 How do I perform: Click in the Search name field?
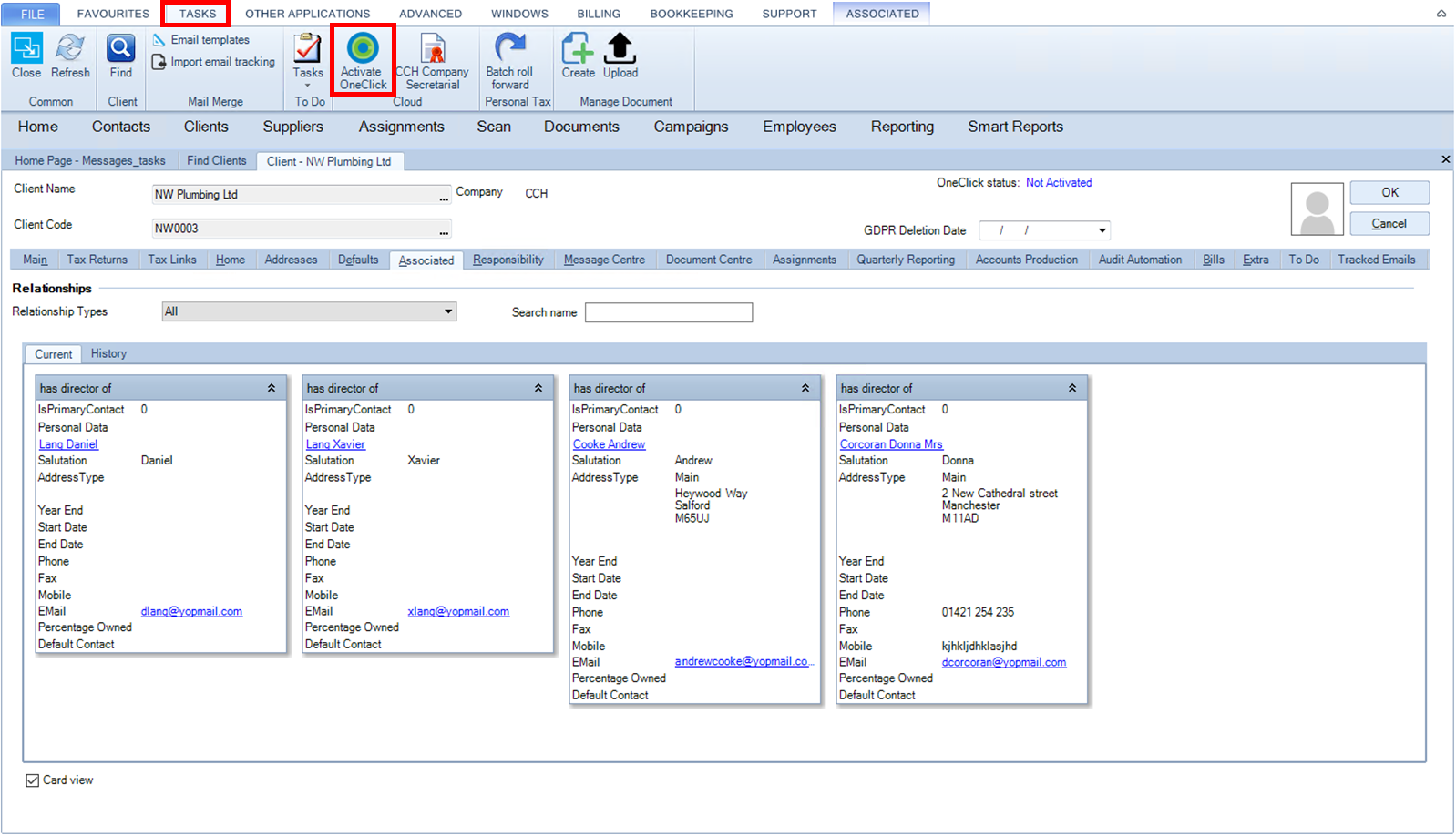click(669, 312)
